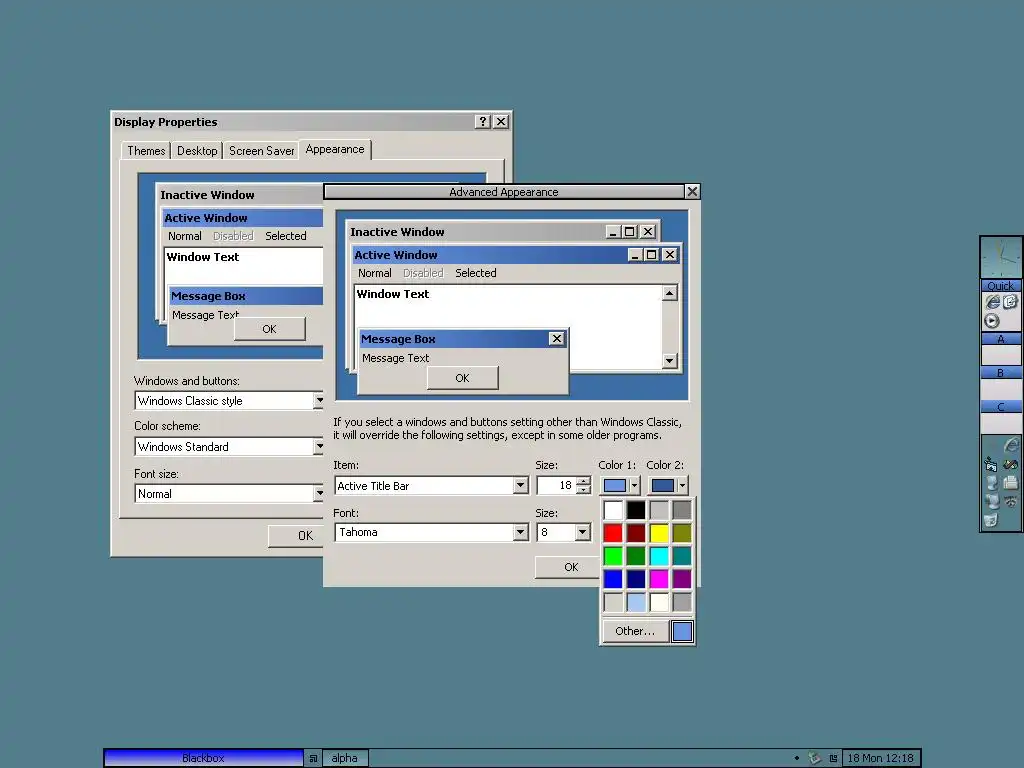The height and width of the screenshot is (768, 1024).
Task: Pick the bright green swatch
Action: point(613,556)
